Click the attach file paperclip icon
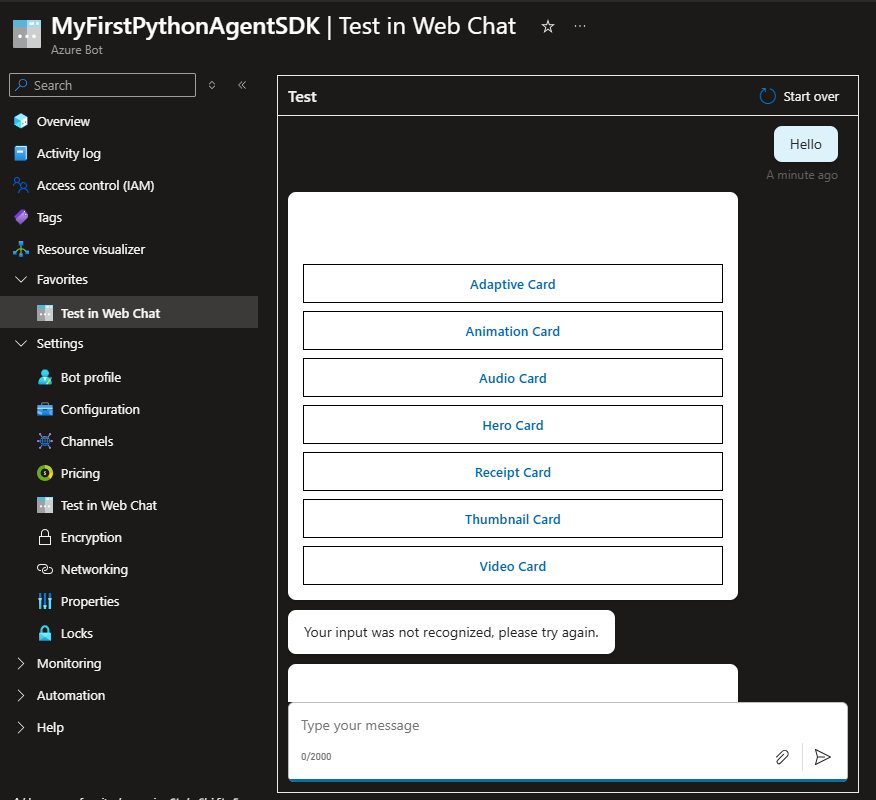The width and height of the screenshot is (876, 800). (x=782, y=757)
